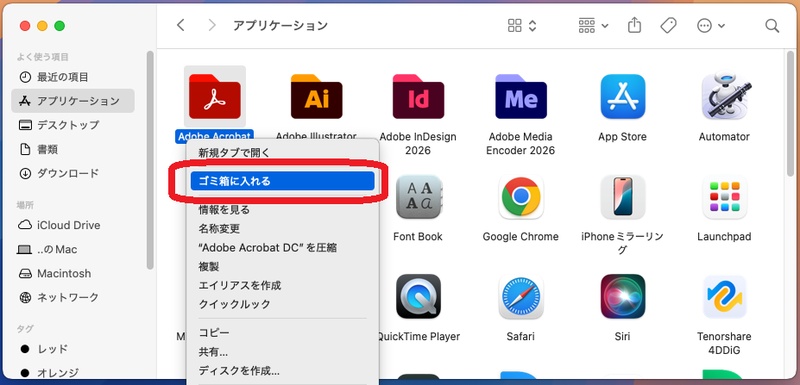Viewport: 800px width, 385px height.
Task: Click the 場所 sidebar heading
Action: click(25, 205)
